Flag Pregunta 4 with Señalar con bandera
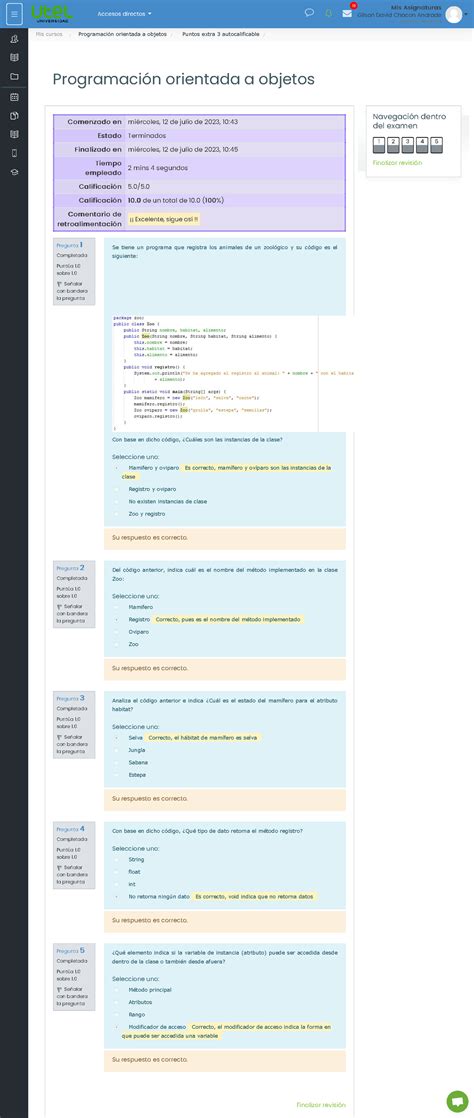 72,875
